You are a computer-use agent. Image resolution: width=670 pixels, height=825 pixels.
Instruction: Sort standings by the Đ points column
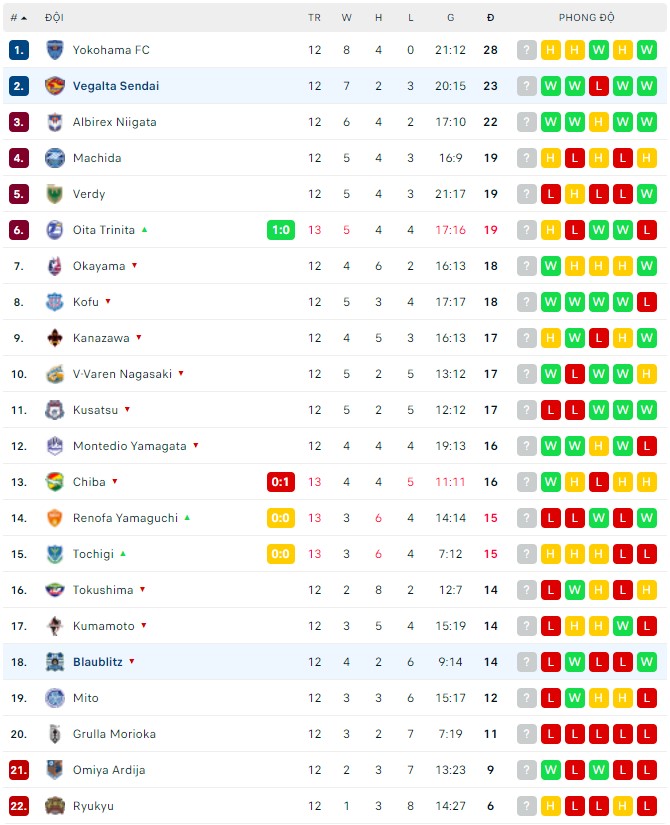point(490,18)
